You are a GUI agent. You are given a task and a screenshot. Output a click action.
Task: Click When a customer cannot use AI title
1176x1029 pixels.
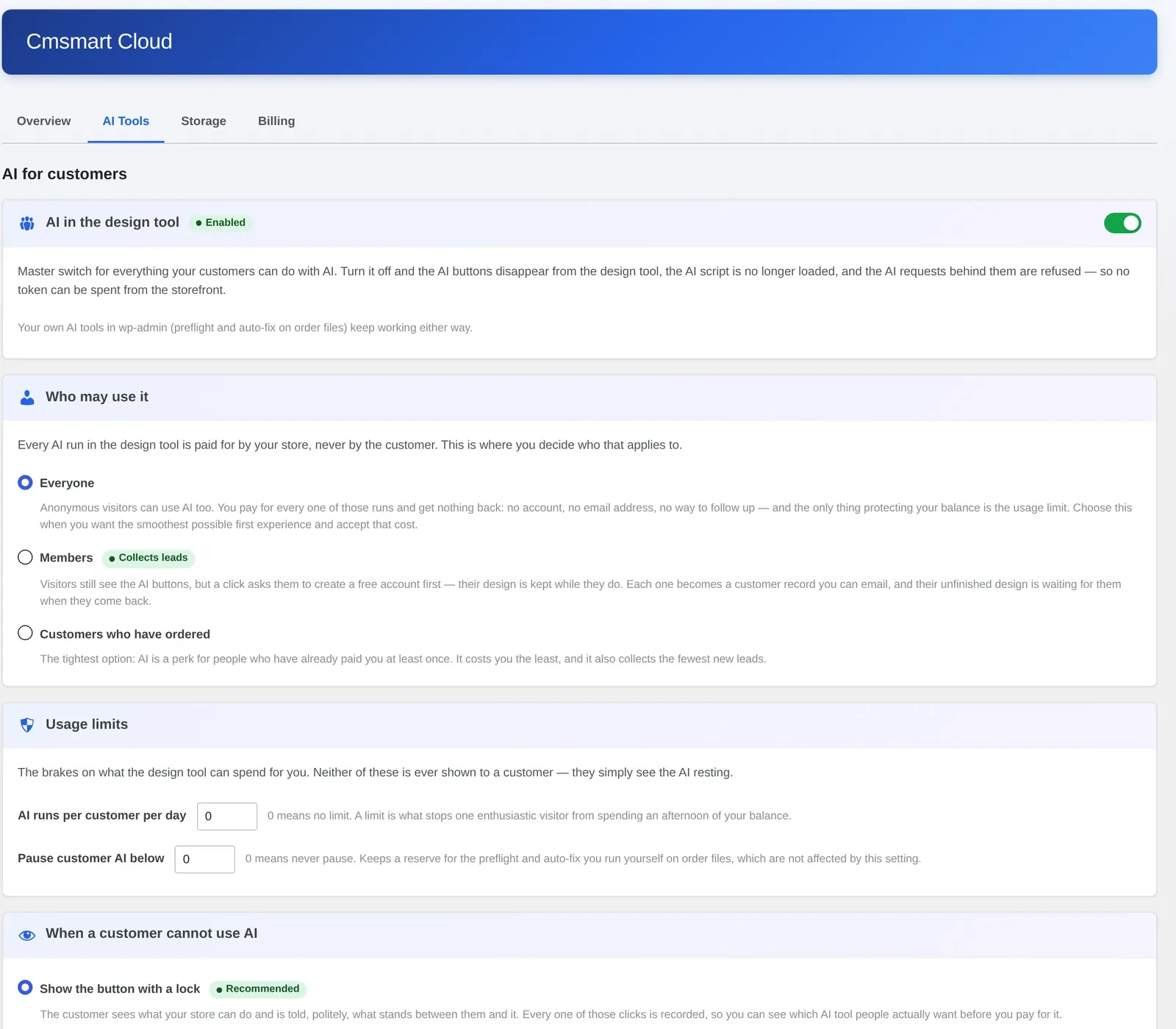[151, 933]
